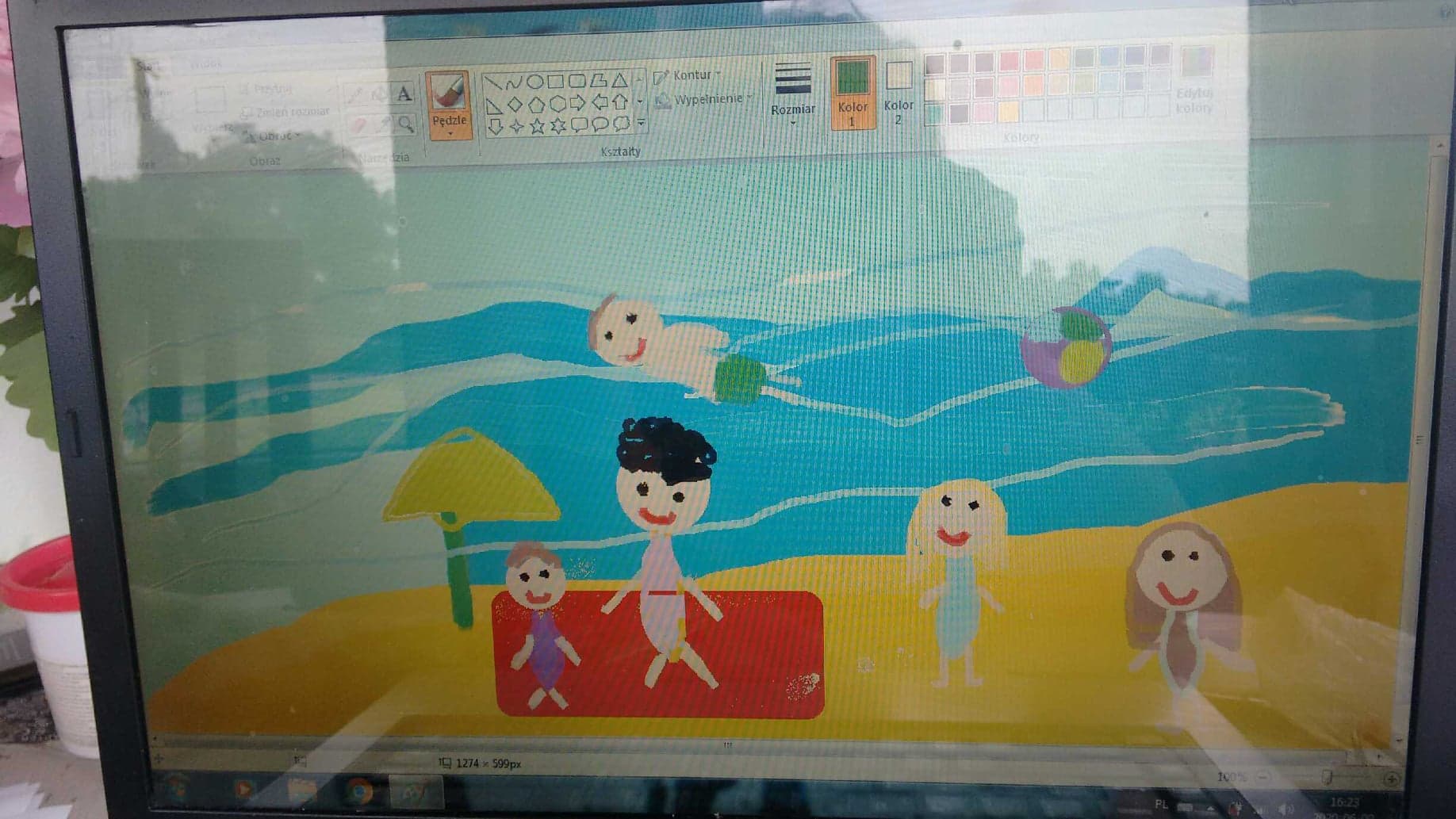Choose the Left arrow shape
This screenshot has width=1456, height=819.
[600, 102]
